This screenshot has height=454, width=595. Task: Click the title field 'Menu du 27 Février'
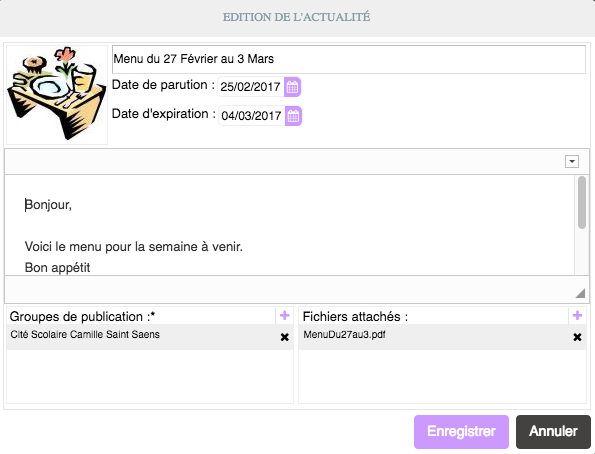[x=349, y=59]
